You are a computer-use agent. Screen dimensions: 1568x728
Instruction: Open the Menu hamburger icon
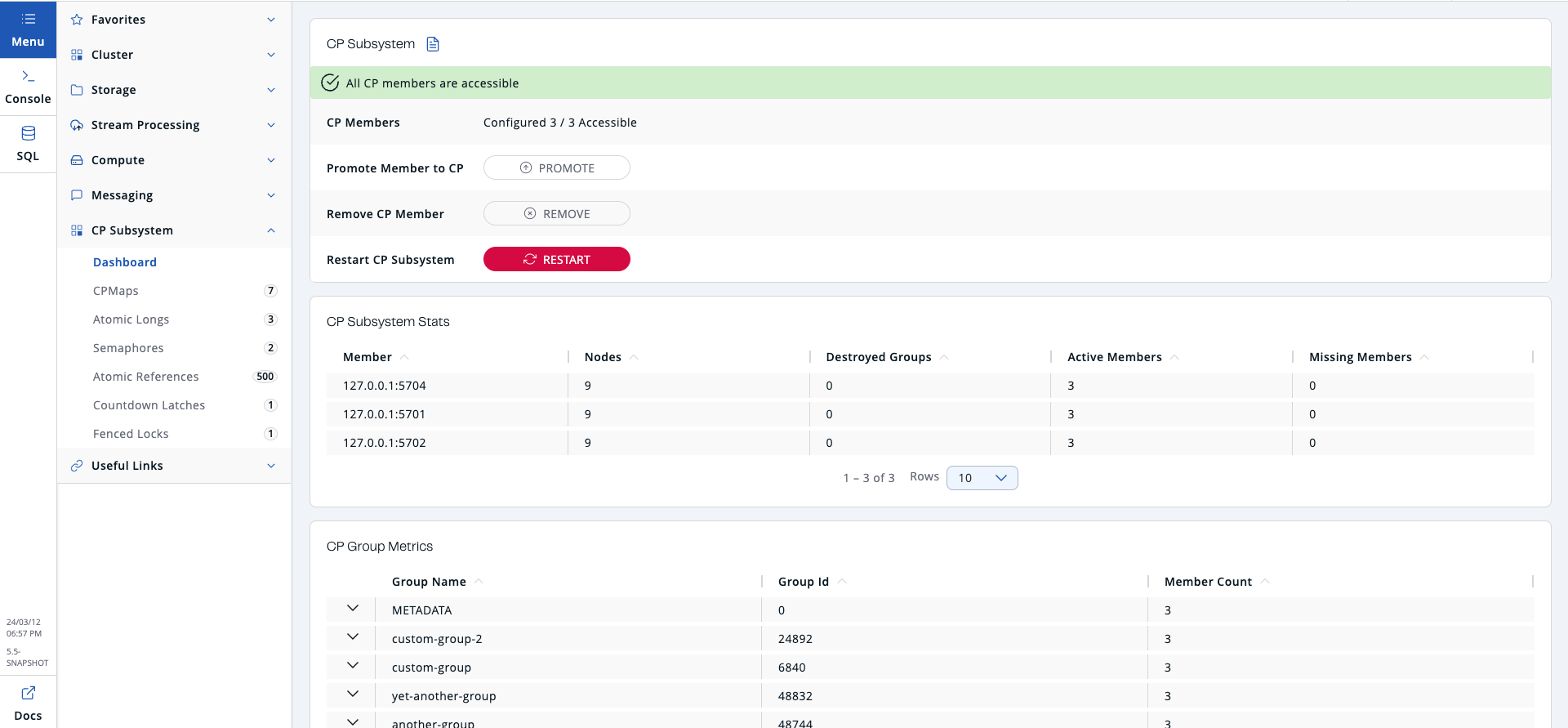coord(28,19)
